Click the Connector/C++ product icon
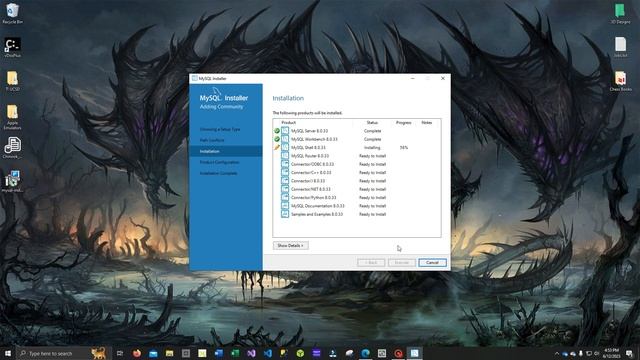The image size is (640, 360). tap(285, 172)
